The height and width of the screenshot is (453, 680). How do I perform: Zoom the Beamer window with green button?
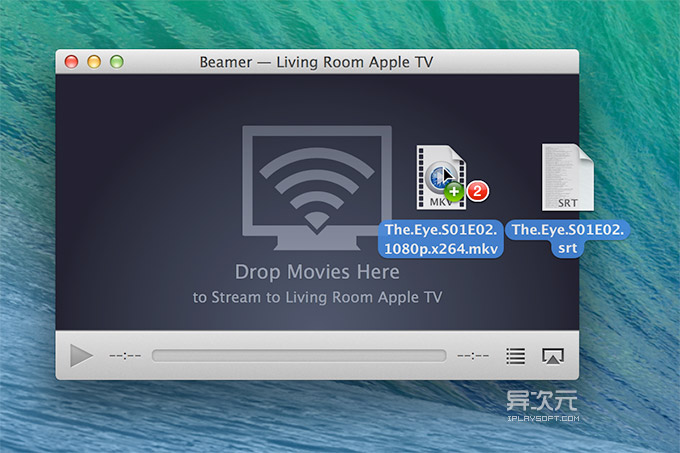tap(116, 62)
